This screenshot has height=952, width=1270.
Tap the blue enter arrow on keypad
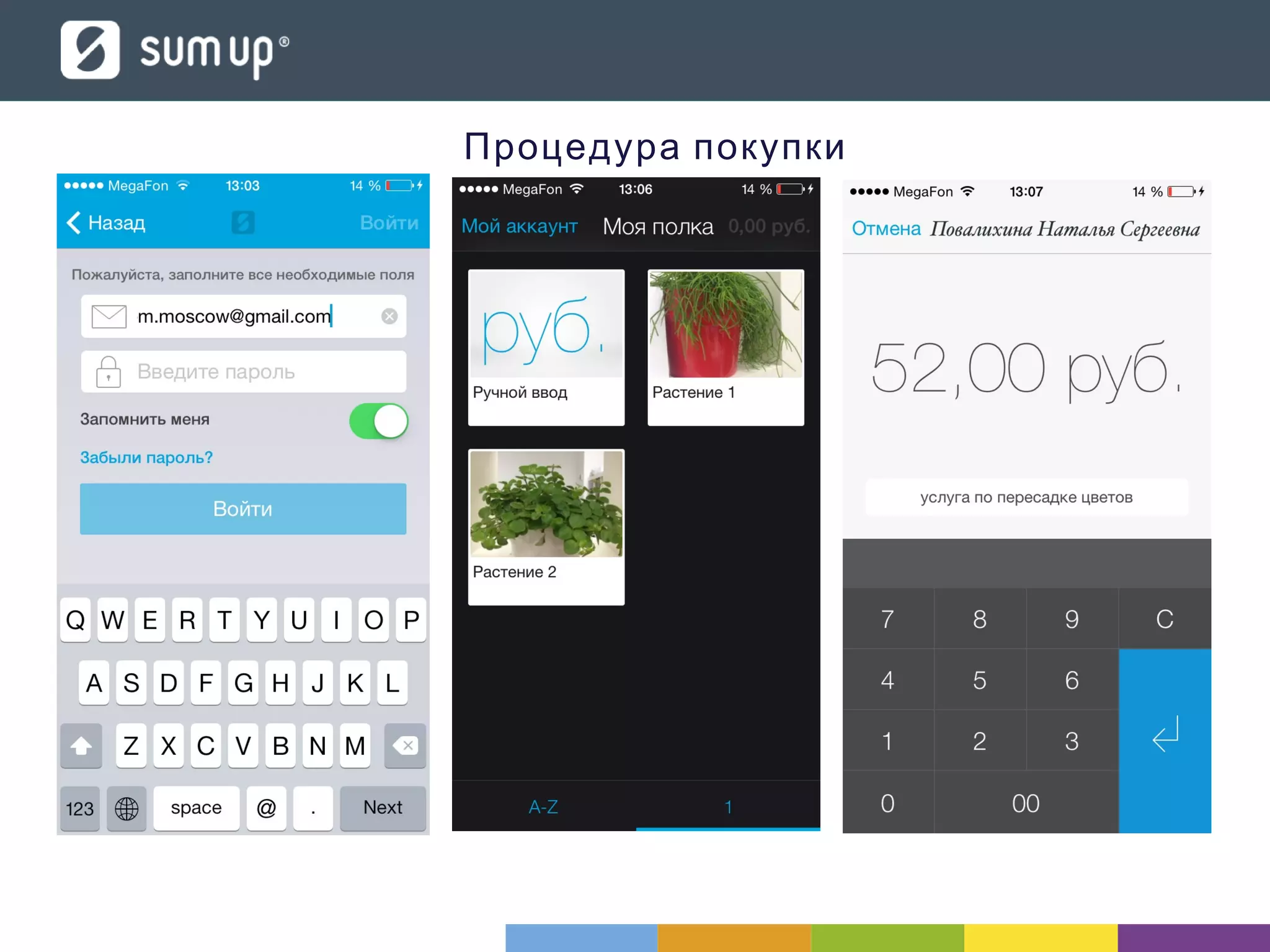pos(1165,741)
